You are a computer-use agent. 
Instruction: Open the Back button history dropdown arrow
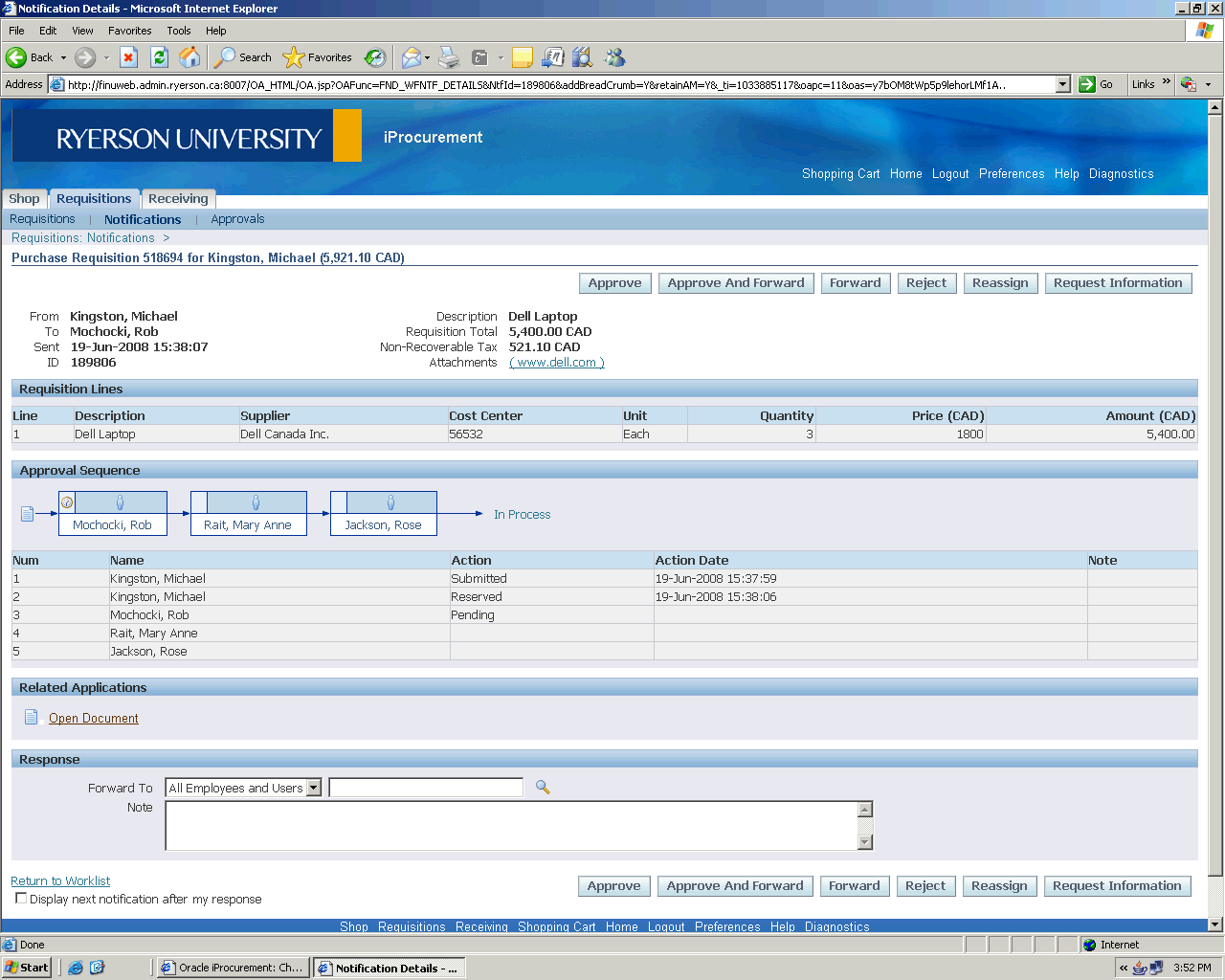pos(64,57)
